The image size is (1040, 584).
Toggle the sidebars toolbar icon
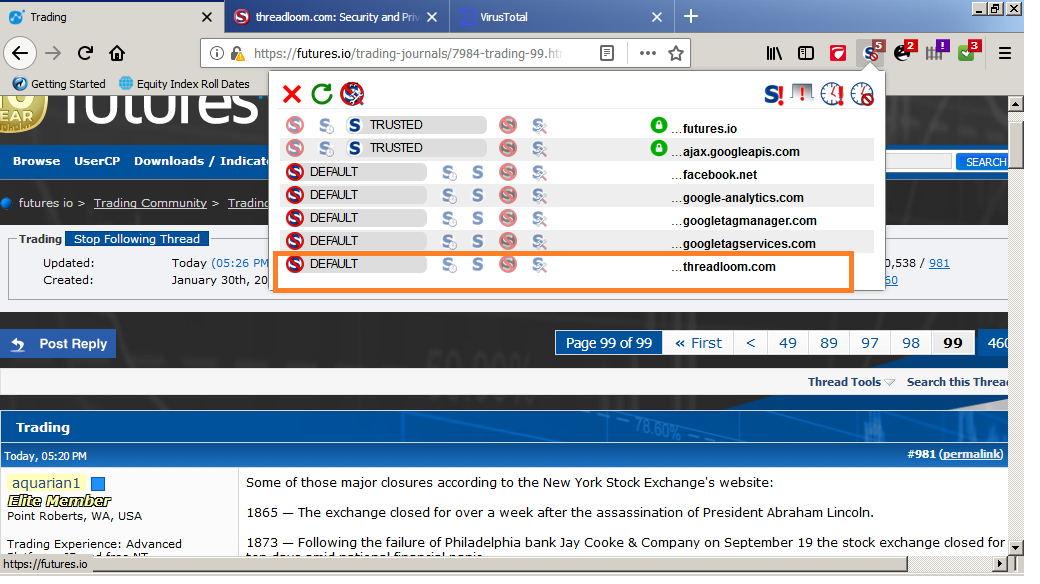(x=806, y=53)
